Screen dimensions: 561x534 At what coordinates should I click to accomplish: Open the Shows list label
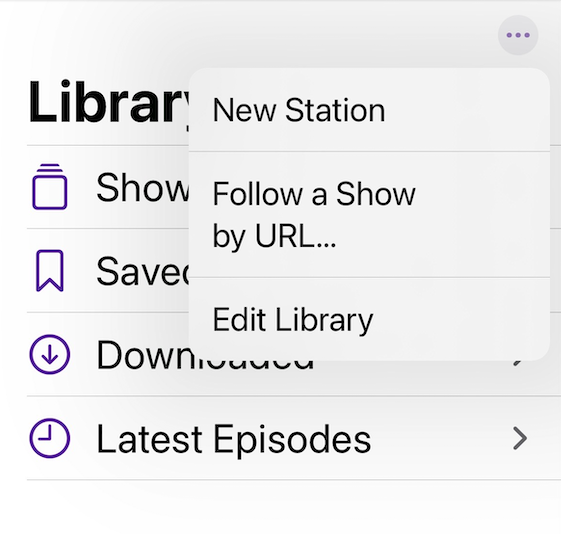coord(142,187)
